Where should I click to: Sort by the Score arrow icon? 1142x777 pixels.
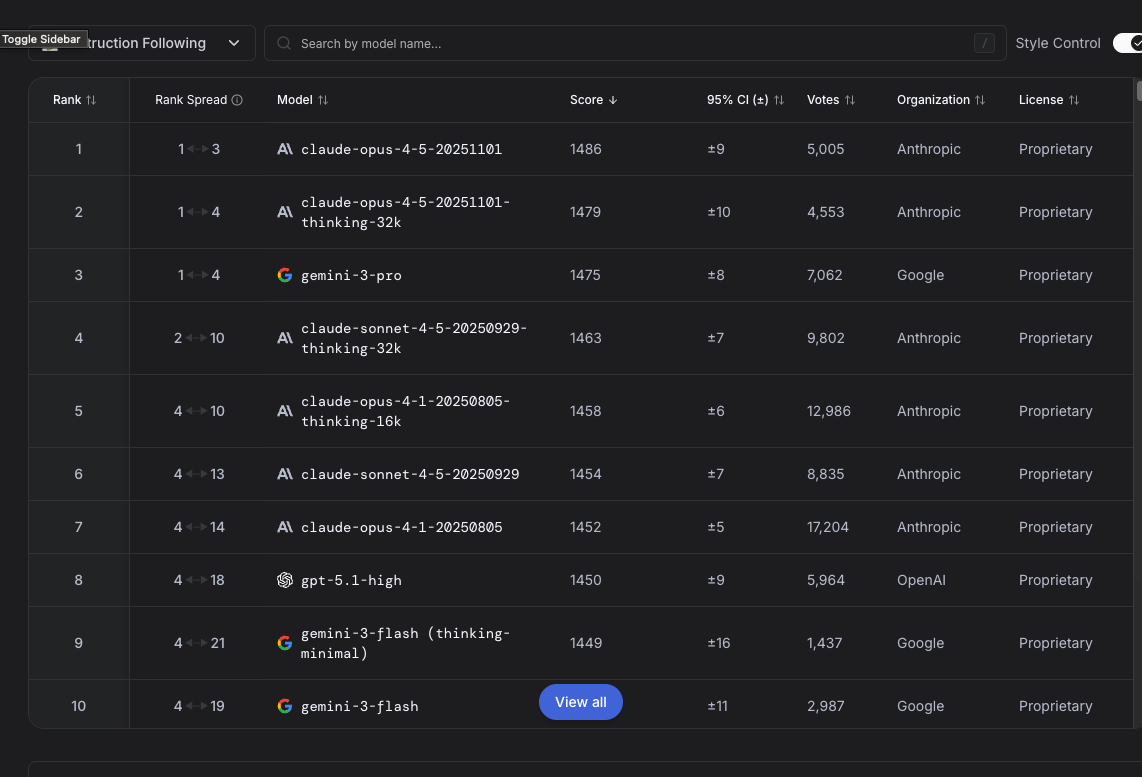[613, 100]
